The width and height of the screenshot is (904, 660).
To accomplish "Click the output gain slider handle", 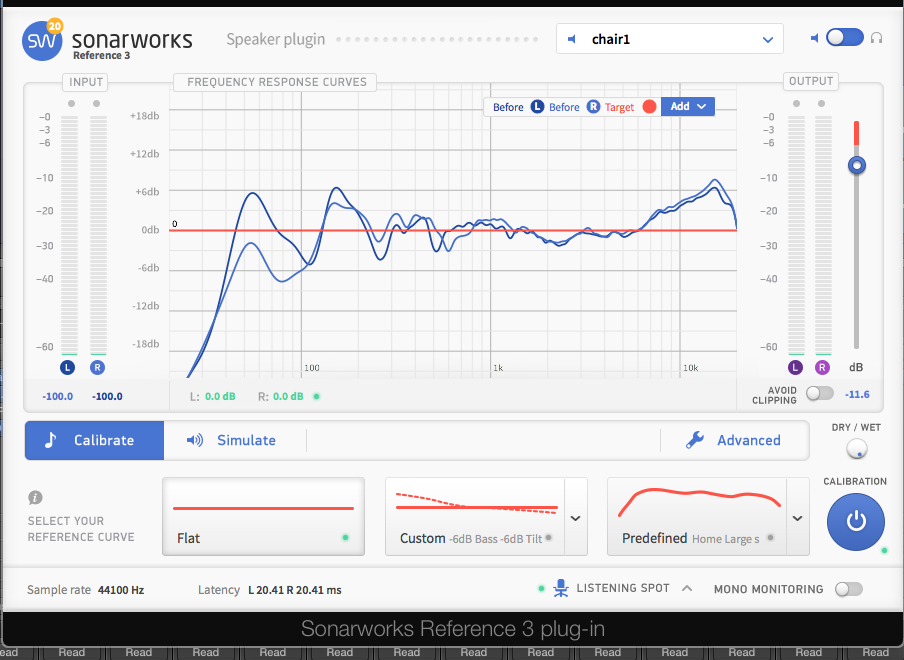I will (x=857, y=165).
